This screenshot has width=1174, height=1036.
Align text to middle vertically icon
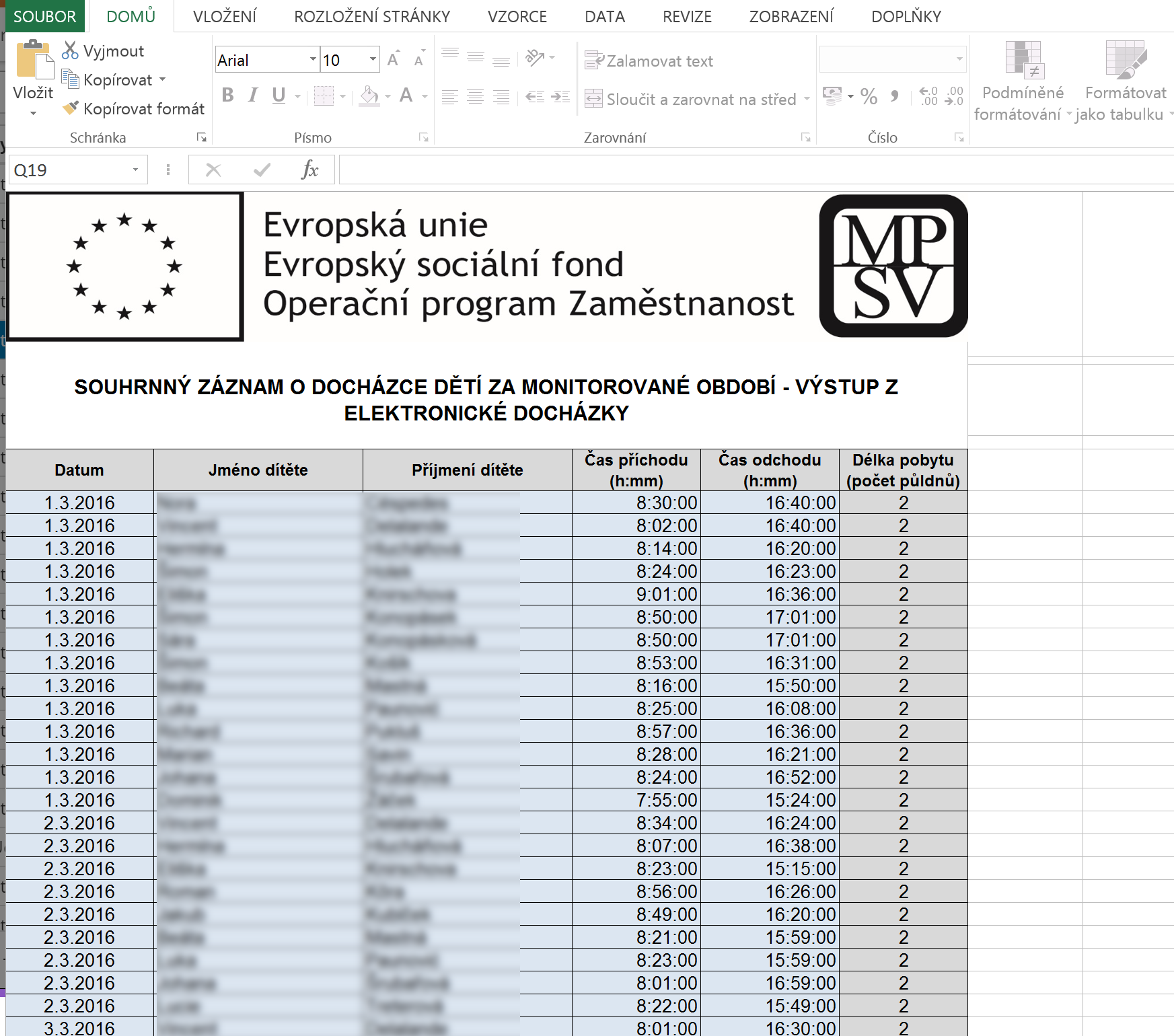click(476, 57)
